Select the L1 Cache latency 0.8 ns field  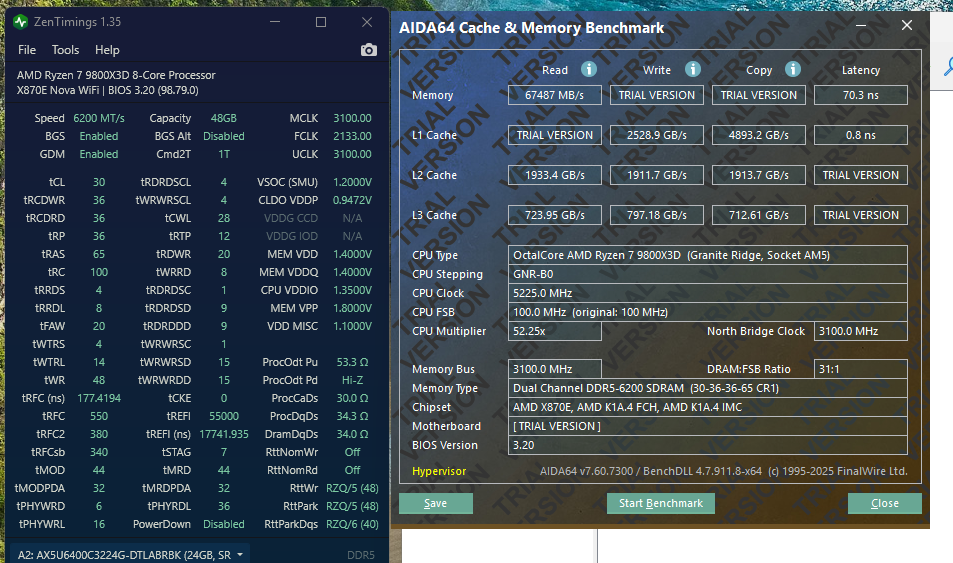coord(861,135)
